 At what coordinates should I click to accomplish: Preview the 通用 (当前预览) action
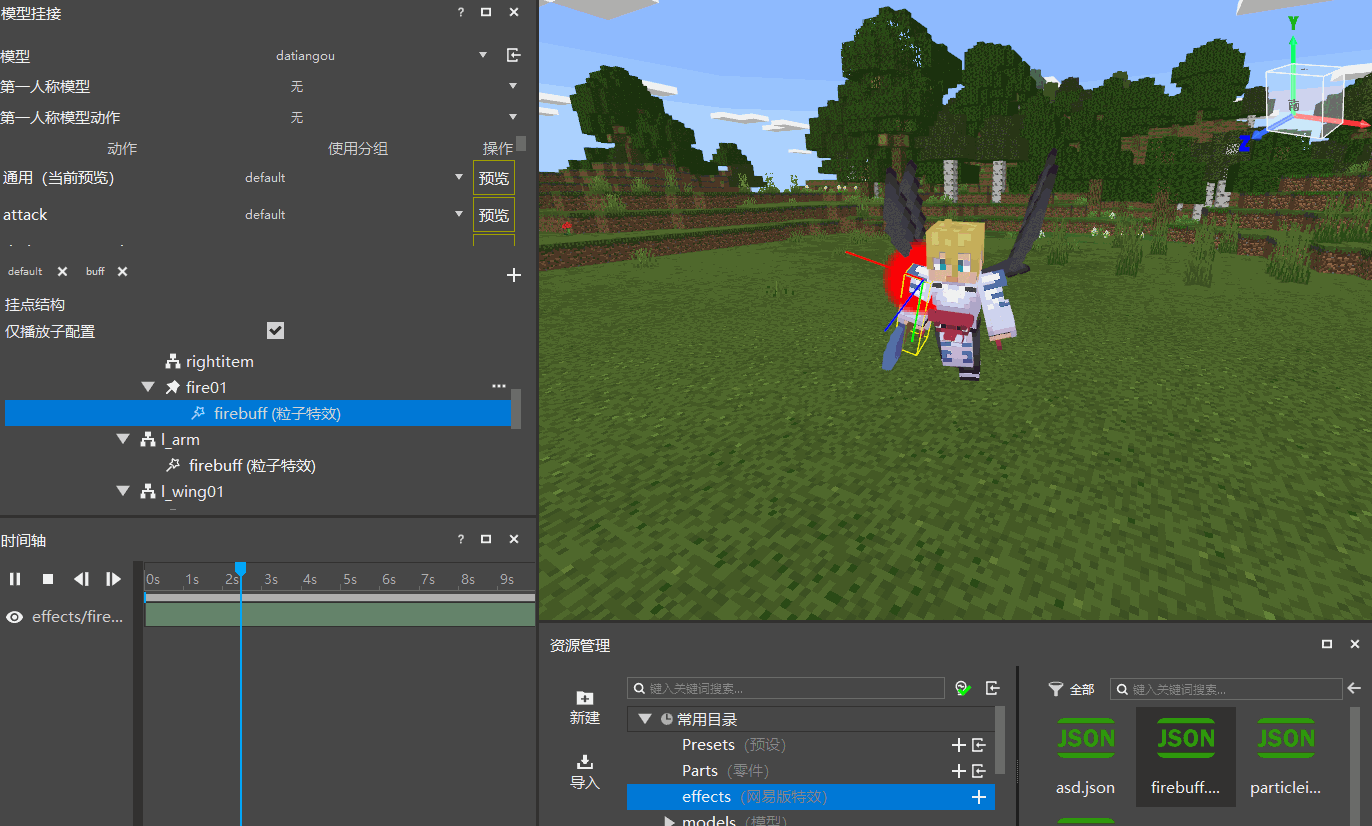click(x=494, y=178)
